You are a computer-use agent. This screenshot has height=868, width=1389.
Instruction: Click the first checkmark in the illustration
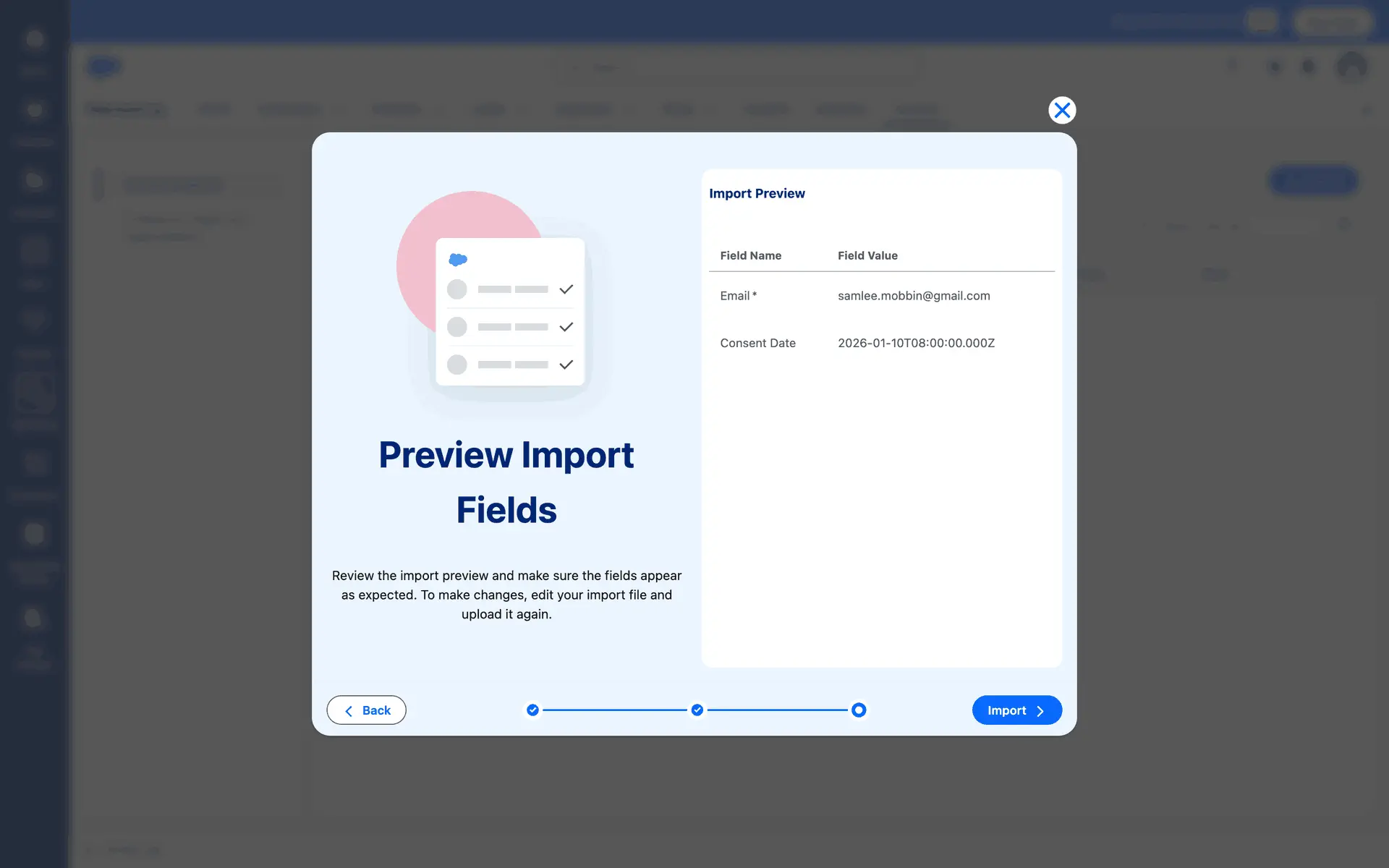pos(566,289)
